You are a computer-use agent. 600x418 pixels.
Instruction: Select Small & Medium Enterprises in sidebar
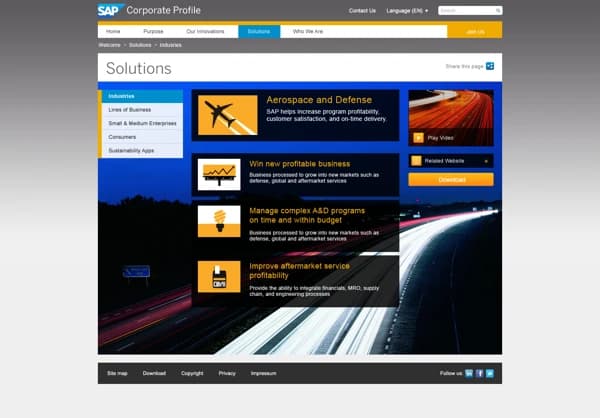coord(142,123)
